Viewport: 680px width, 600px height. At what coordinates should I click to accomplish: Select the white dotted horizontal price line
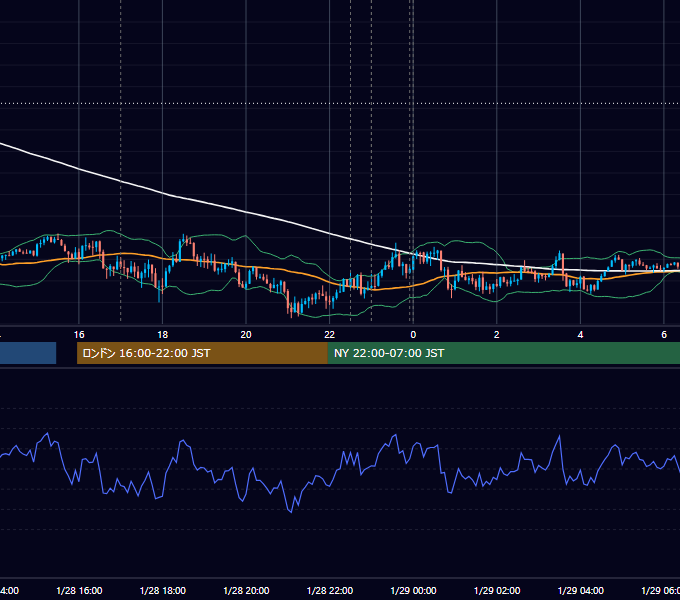click(340, 104)
